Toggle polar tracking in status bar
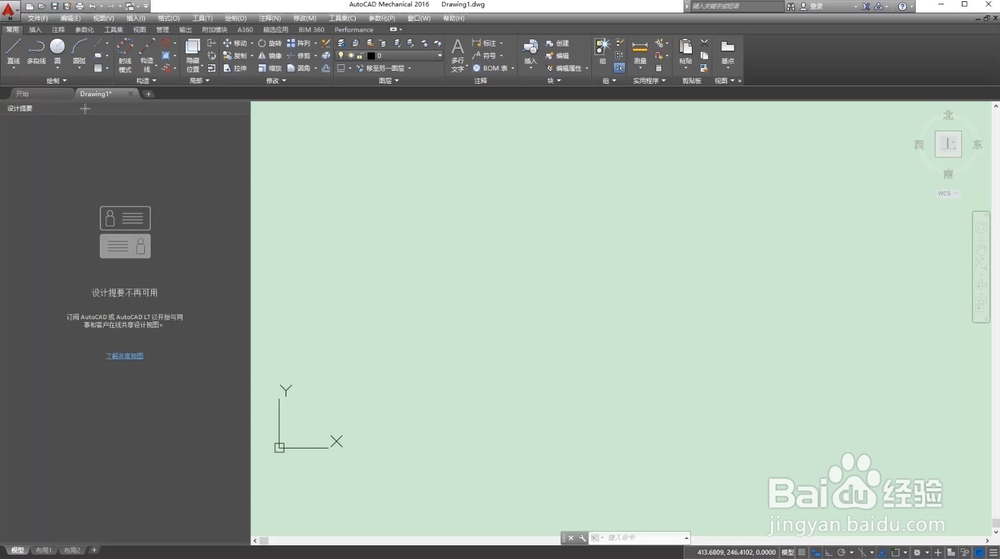1000x559 pixels. [841, 552]
